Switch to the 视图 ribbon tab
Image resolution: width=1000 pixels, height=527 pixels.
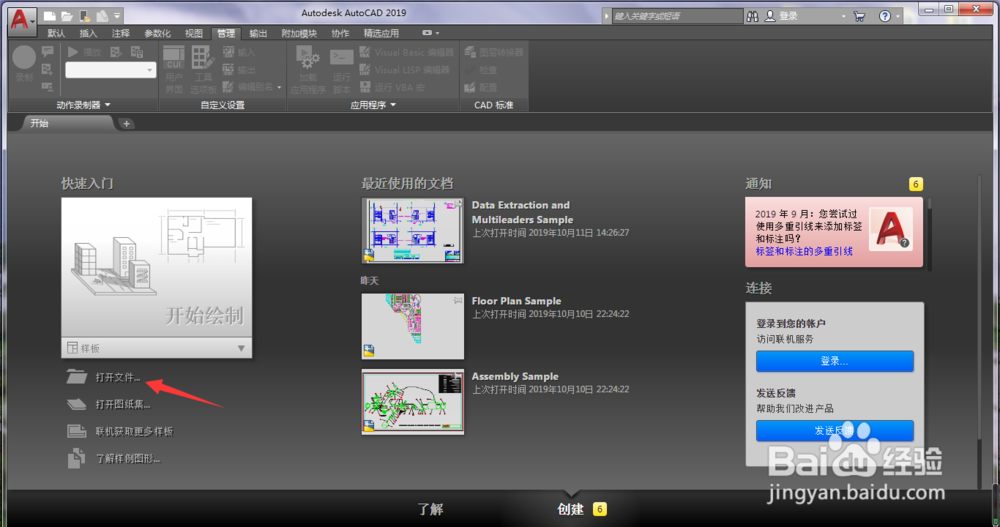pyautogui.click(x=193, y=33)
